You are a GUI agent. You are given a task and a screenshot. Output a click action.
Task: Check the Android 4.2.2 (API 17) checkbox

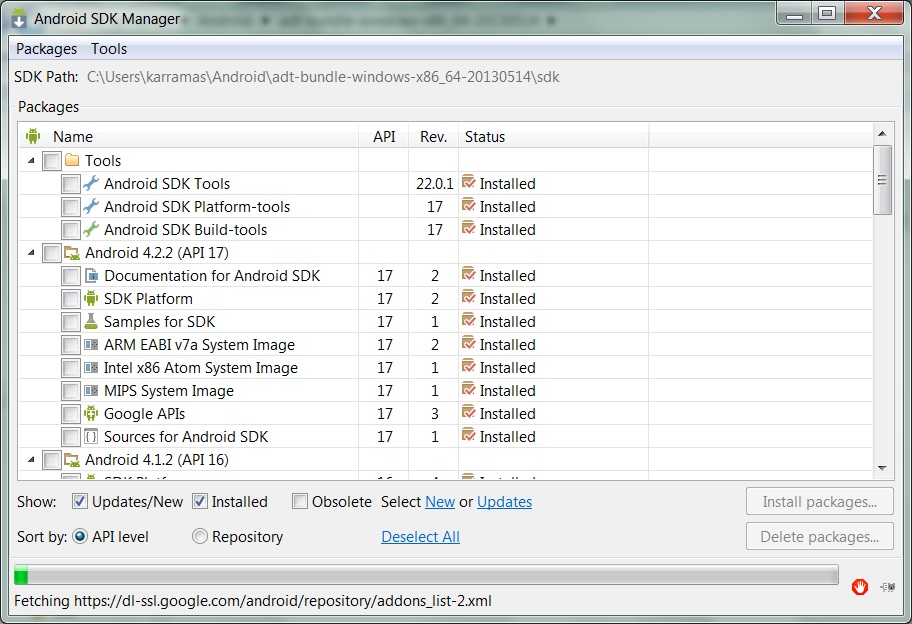click(52, 254)
